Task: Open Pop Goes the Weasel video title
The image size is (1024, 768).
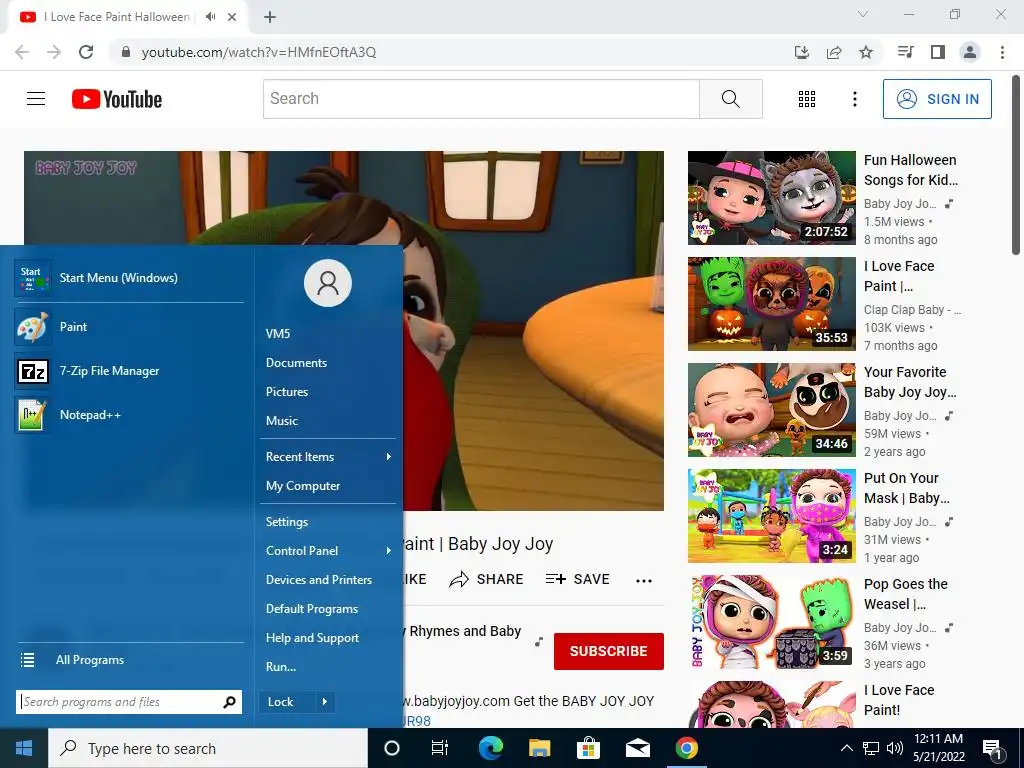Action: tap(906, 594)
